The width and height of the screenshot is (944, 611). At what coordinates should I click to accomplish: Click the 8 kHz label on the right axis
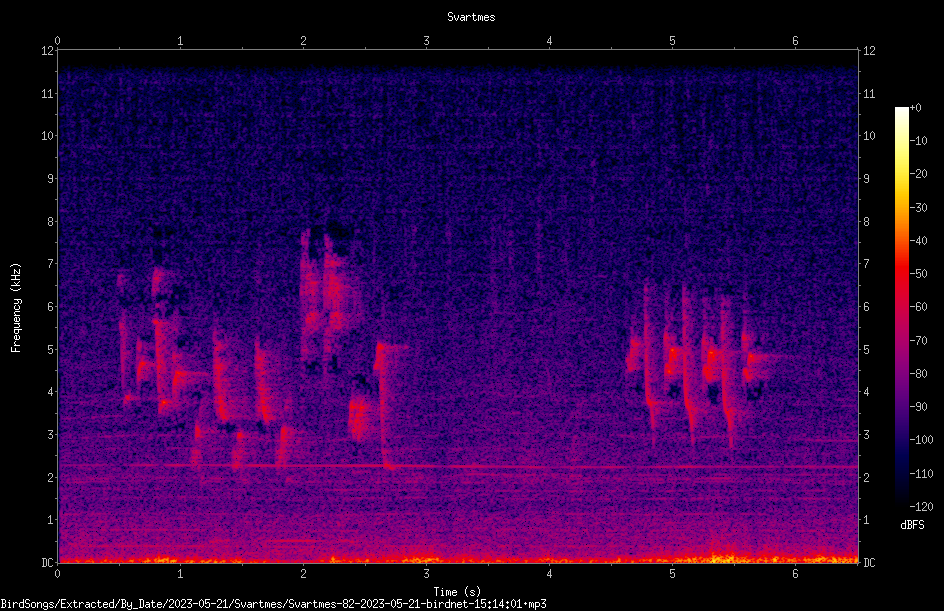click(x=866, y=221)
